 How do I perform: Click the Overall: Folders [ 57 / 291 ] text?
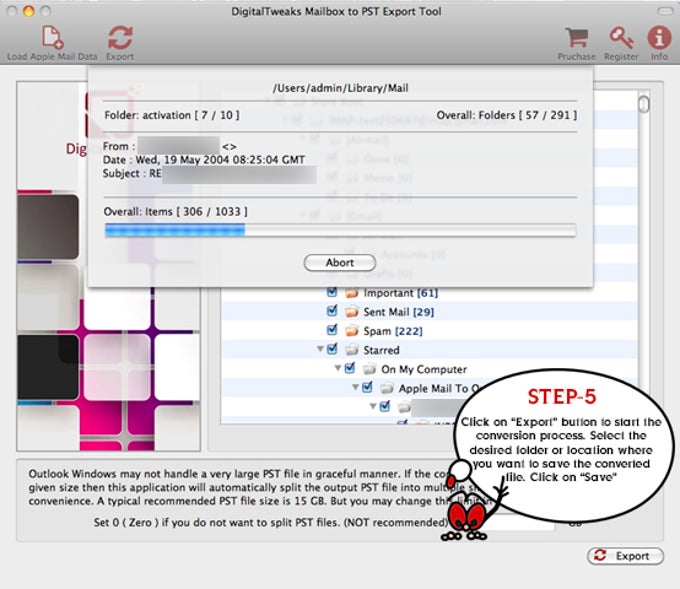[507, 115]
